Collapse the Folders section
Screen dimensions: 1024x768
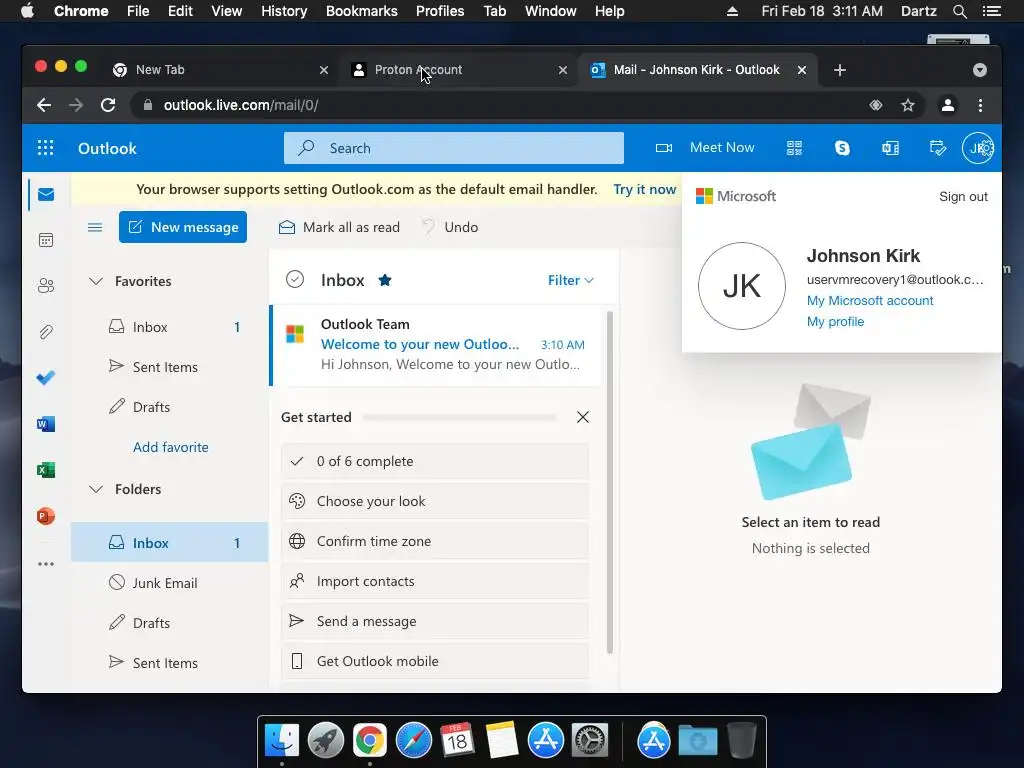click(x=96, y=489)
